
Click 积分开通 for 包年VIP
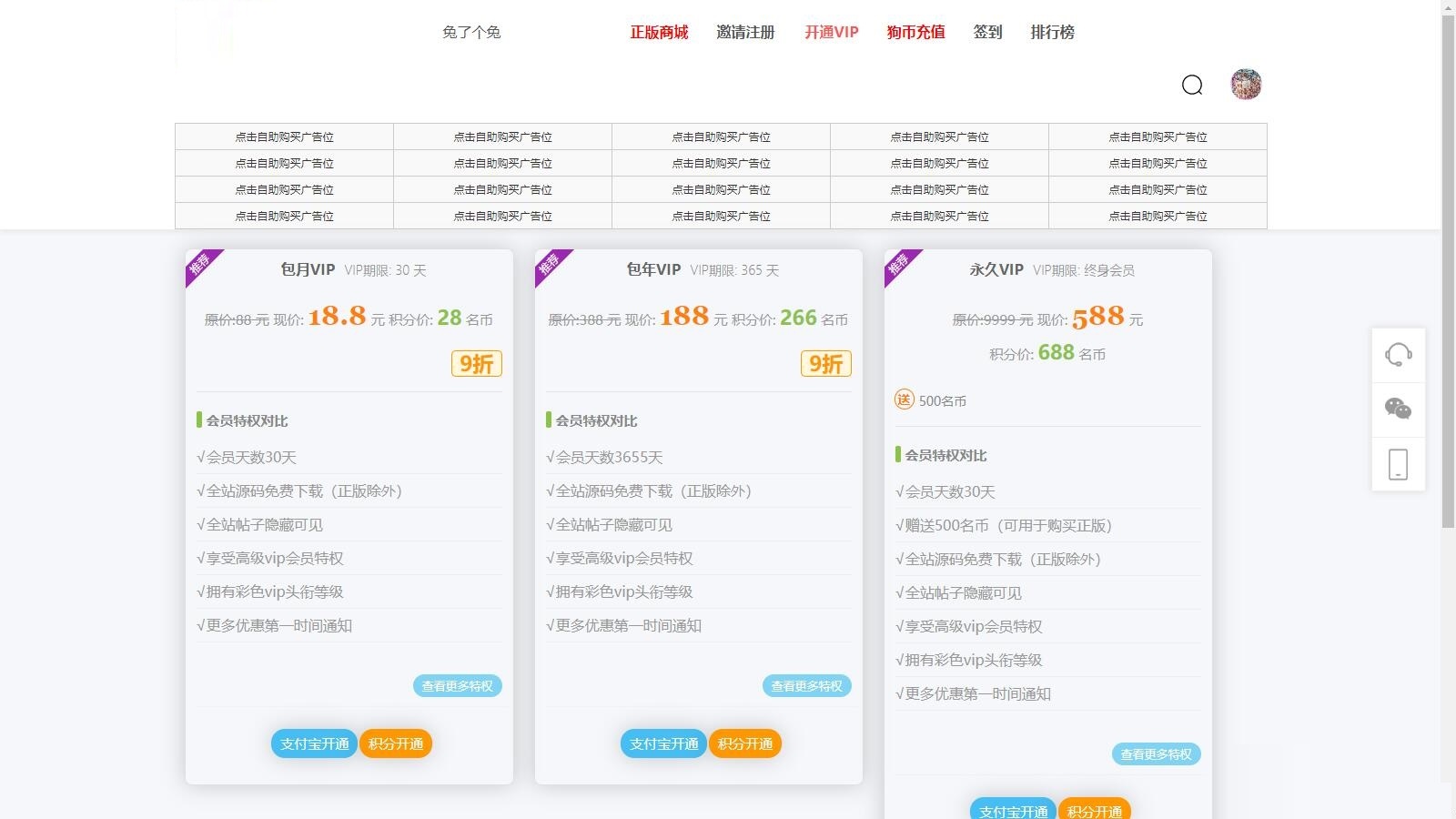pos(744,744)
